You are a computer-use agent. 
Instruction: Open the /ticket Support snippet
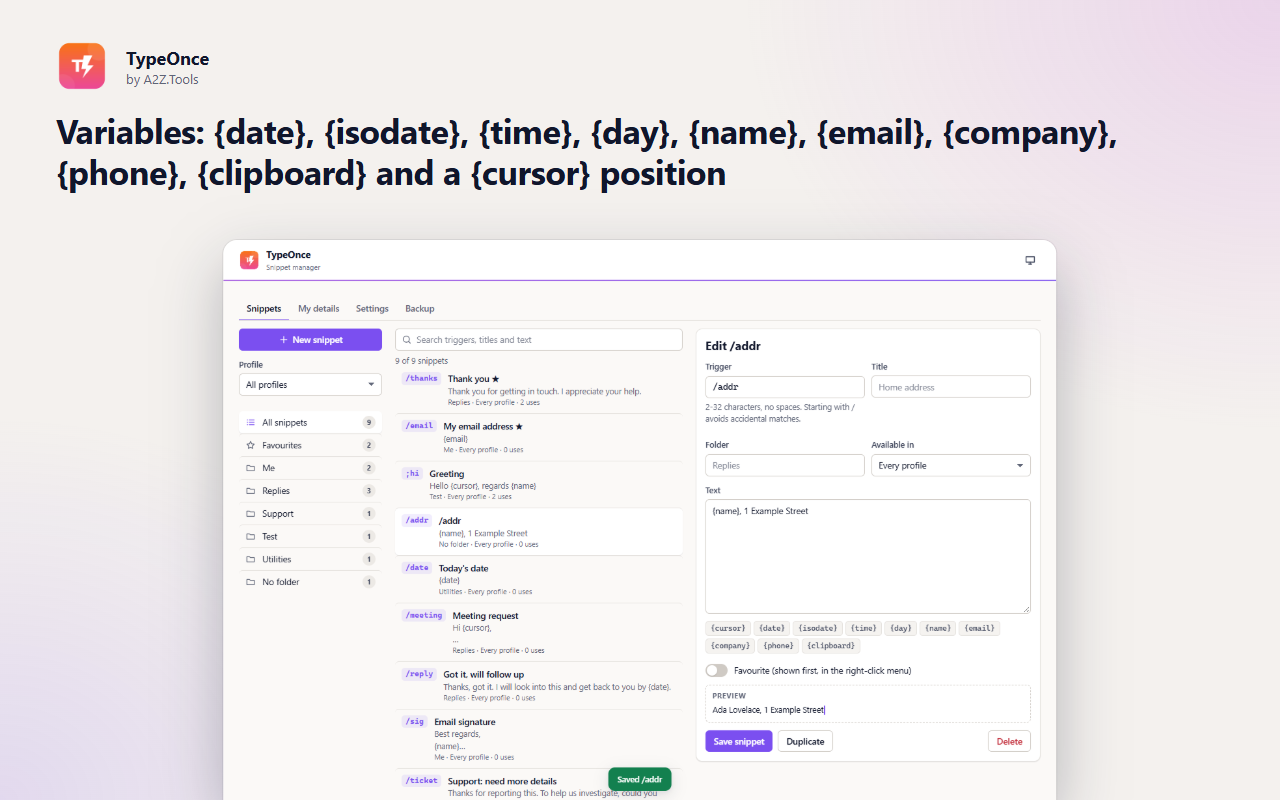click(539, 785)
